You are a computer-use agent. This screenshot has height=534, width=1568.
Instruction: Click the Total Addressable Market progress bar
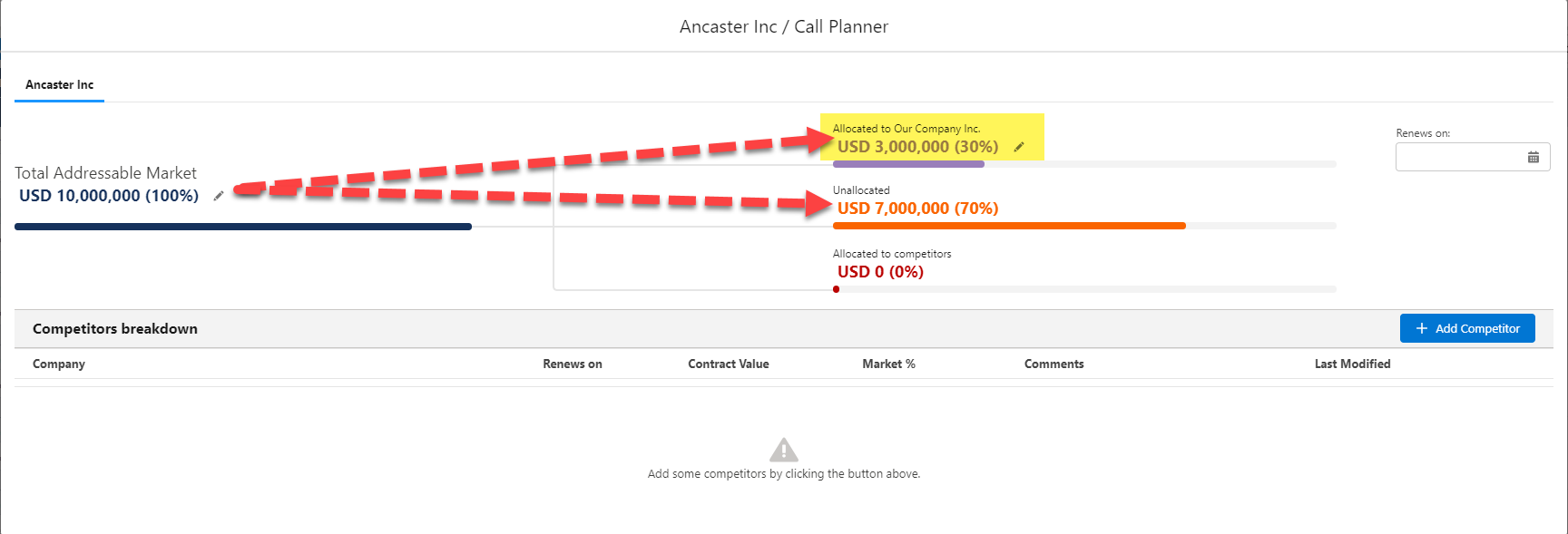coord(243,227)
